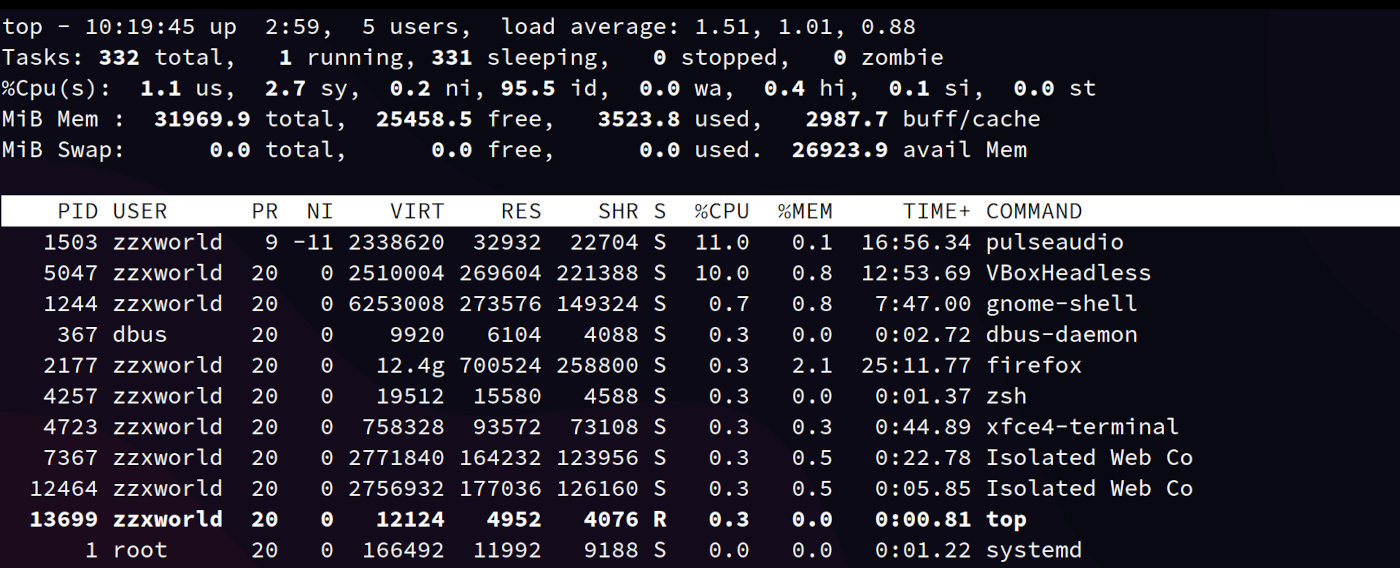Click the PID column header

click(x=77, y=211)
